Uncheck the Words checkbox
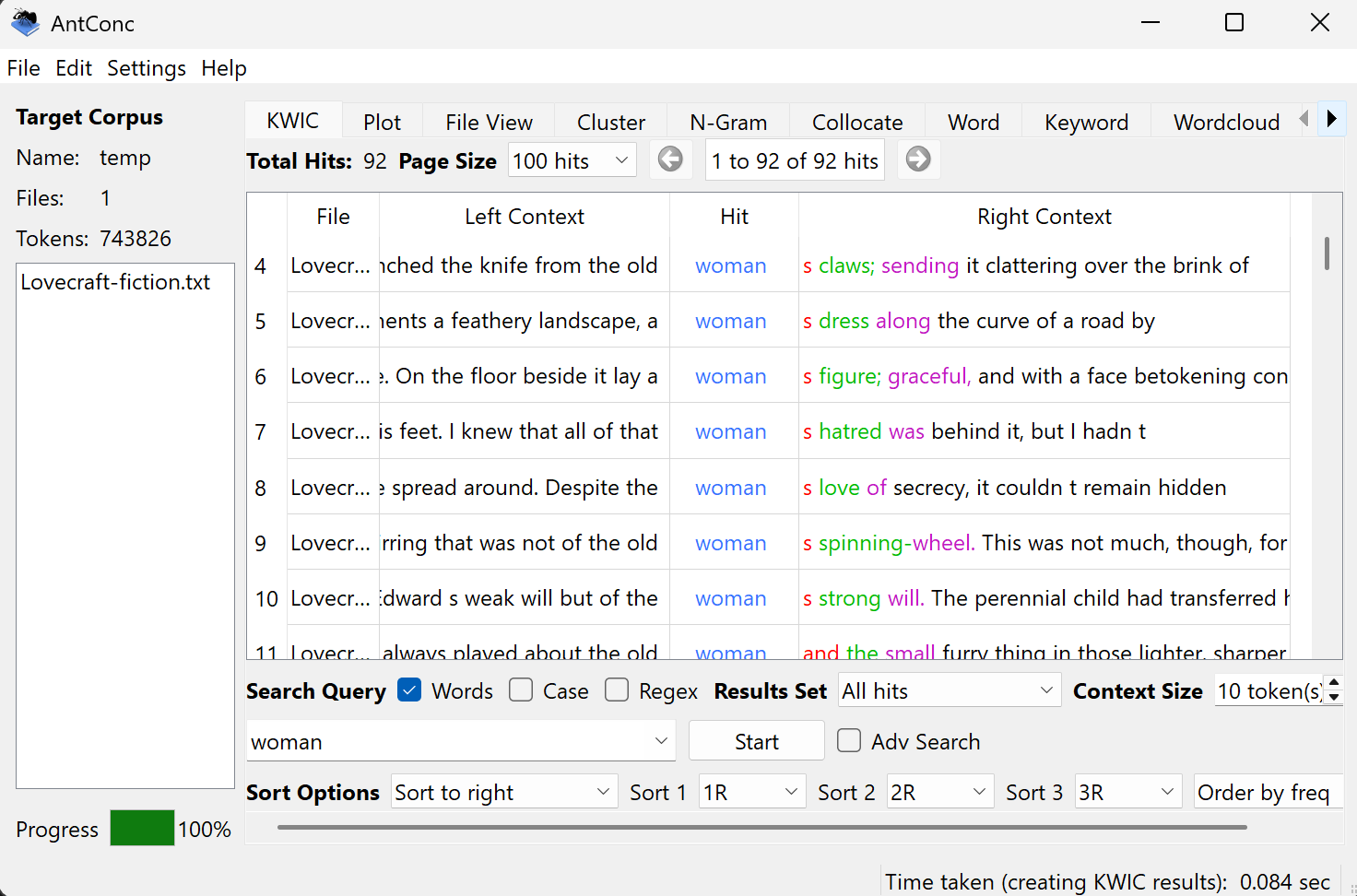 [x=409, y=690]
